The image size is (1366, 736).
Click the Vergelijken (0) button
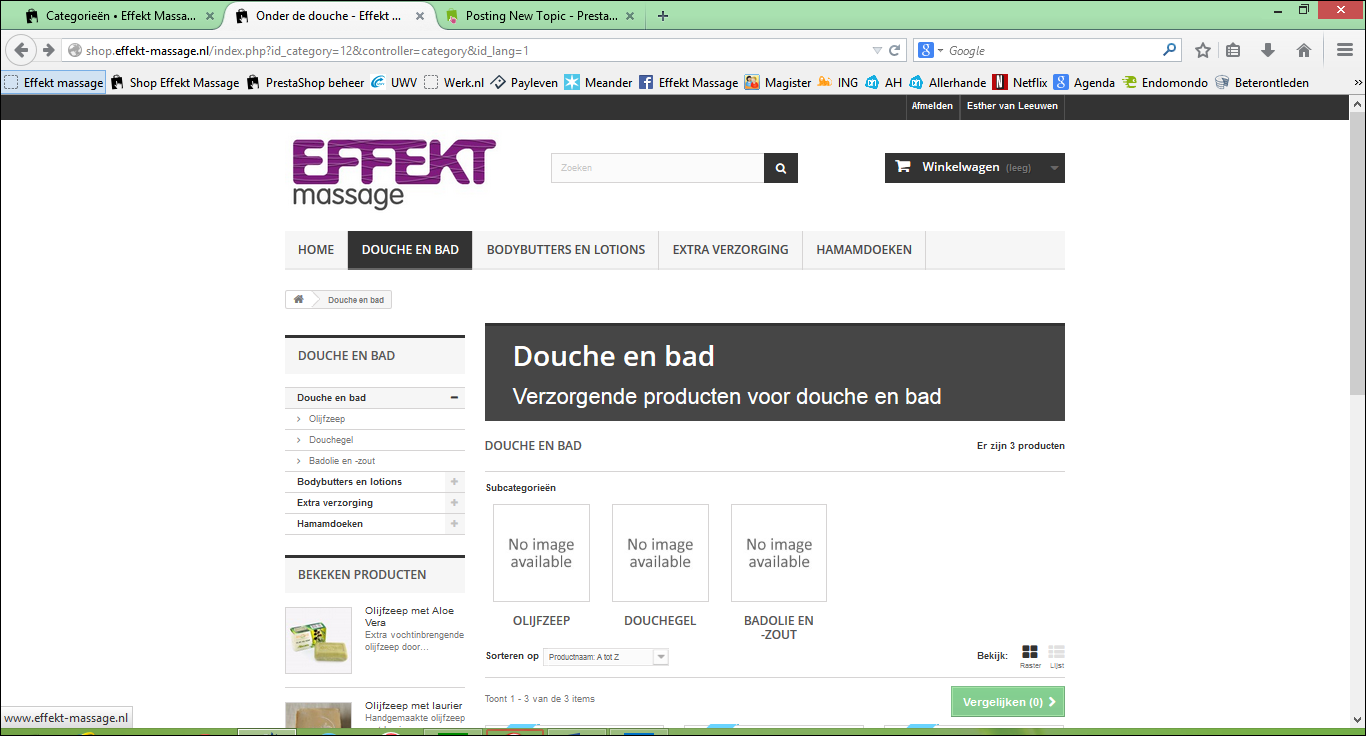[1008, 702]
